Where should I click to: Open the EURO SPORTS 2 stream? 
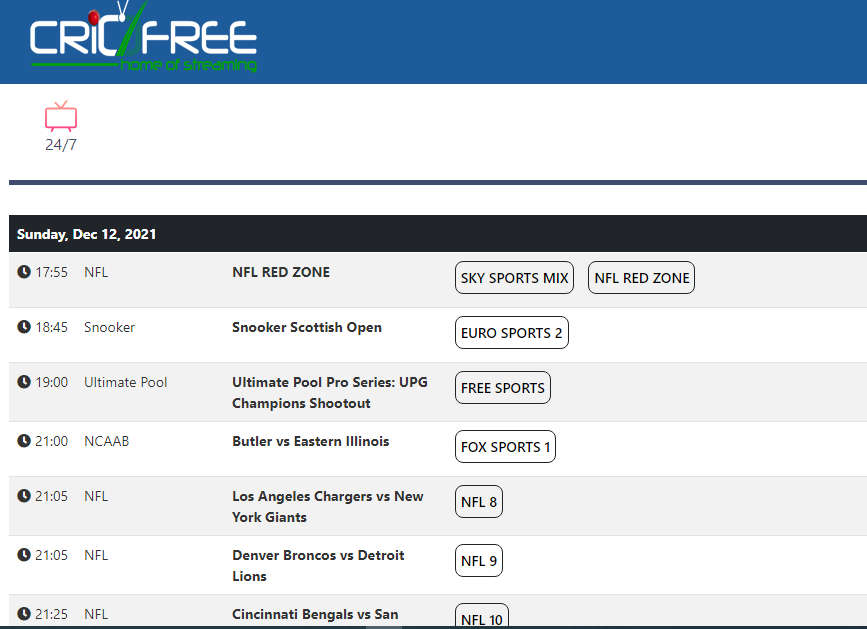click(511, 333)
